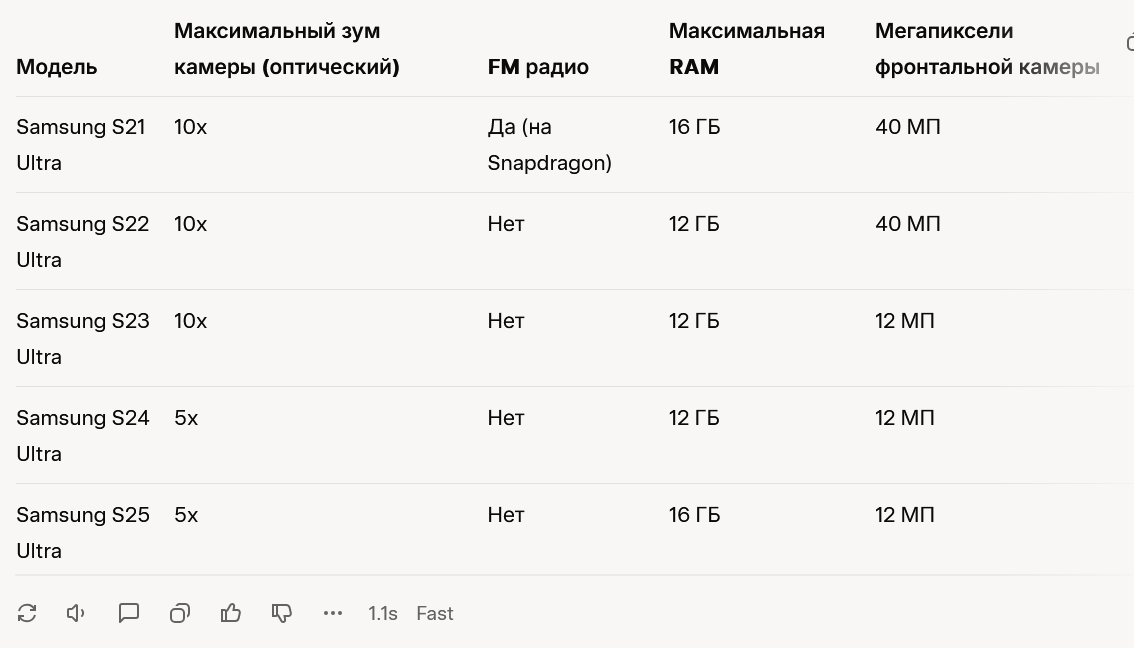Open the comment bubble icon
Viewport: 1134px width, 648px height.
[129, 613]
